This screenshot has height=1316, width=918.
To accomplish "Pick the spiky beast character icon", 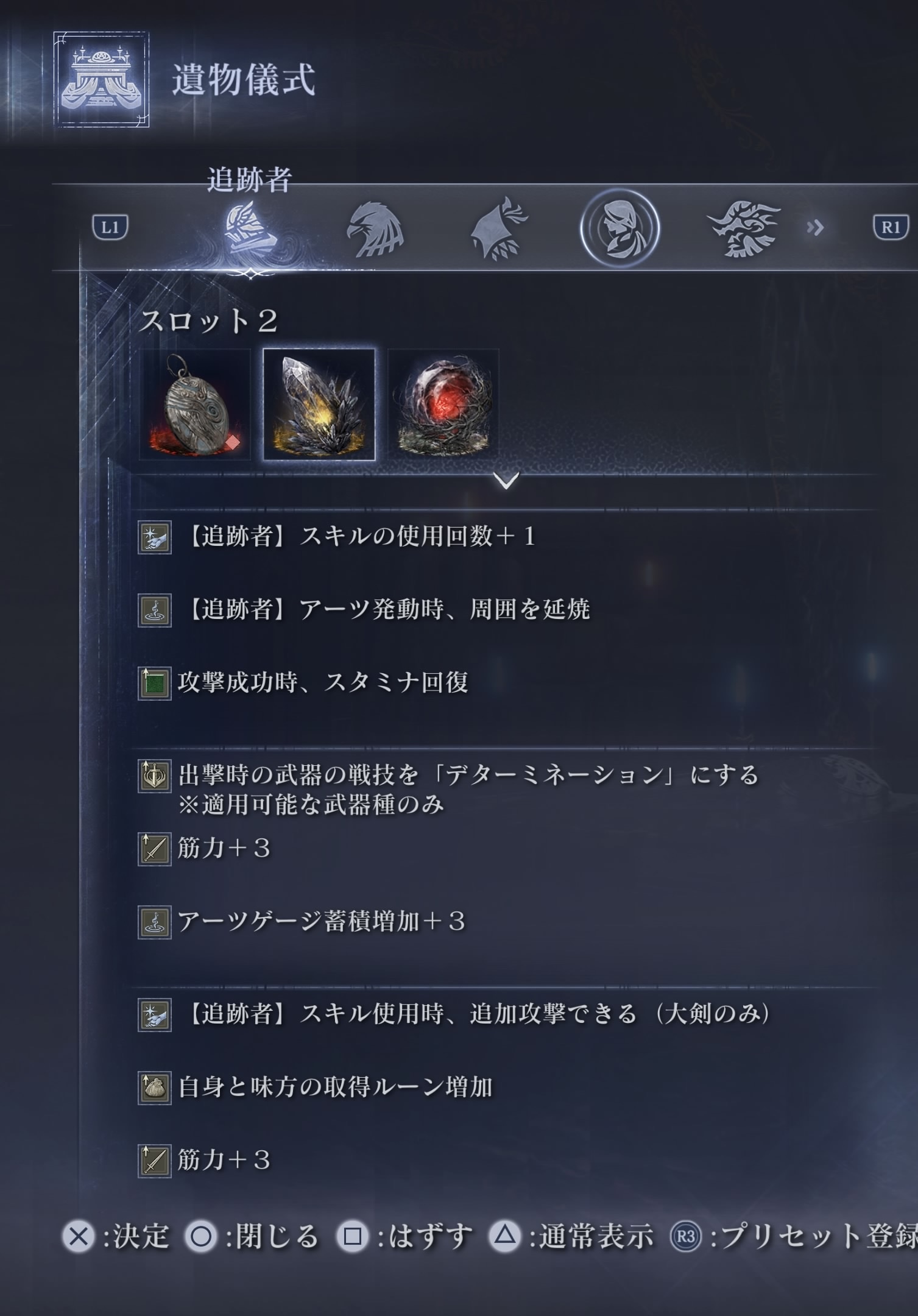I will (744, 229).
